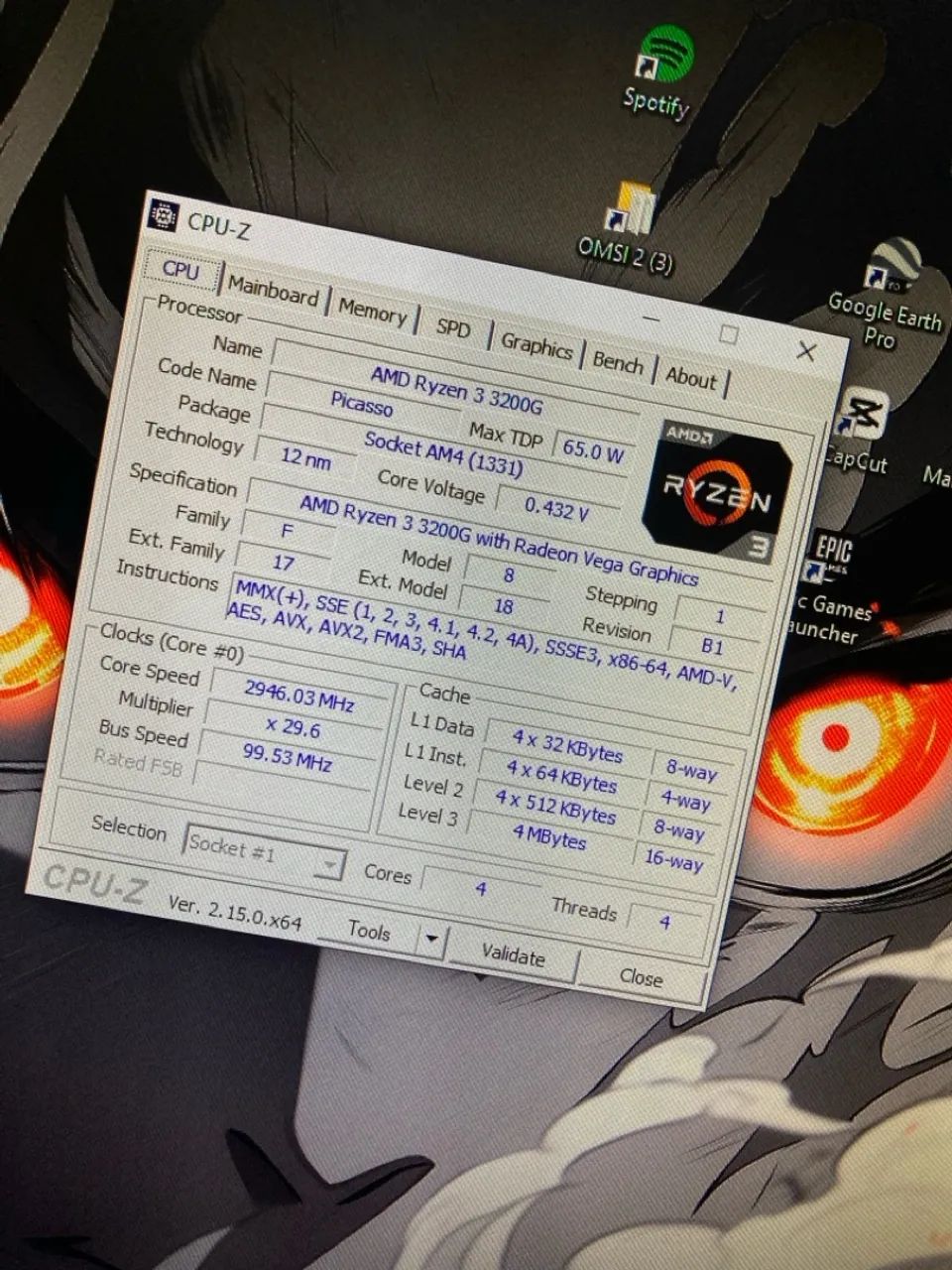Switch to the Graphics tab
952x1270 pixels.
tap(536, 345)
